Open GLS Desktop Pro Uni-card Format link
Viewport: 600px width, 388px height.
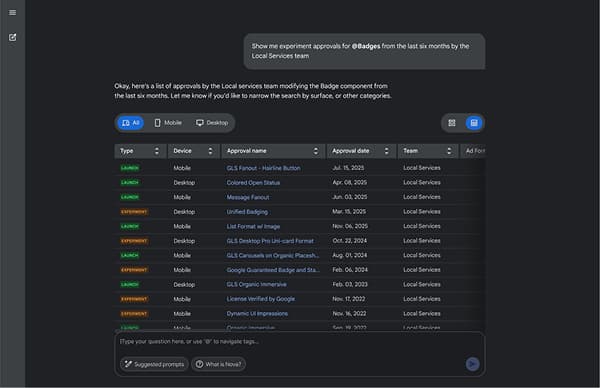pos(270,241)
